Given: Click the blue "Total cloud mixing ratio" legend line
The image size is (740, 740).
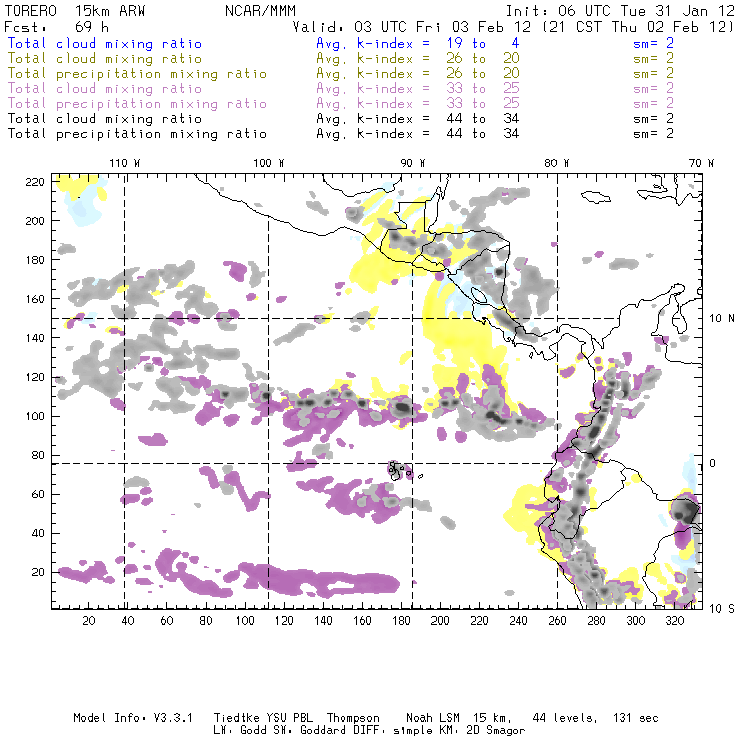Looking at the screenshot, I should click(x=105, y=44).
